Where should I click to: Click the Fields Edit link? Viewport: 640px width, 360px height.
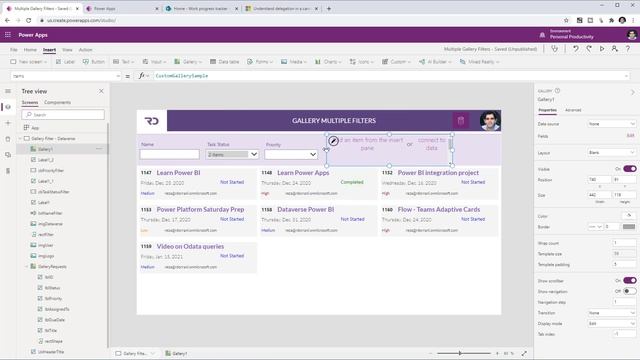tap(630, 136)
